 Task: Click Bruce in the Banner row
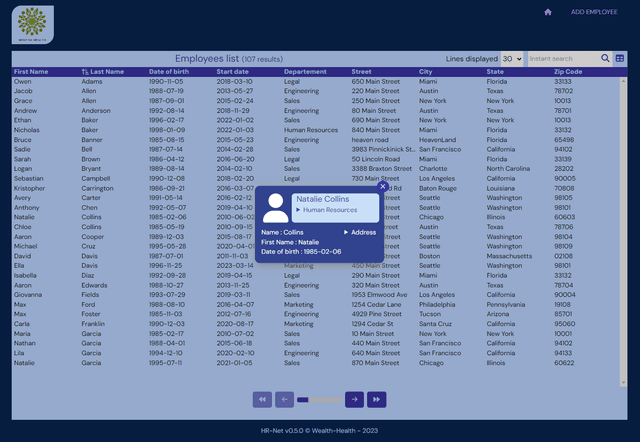22,140
